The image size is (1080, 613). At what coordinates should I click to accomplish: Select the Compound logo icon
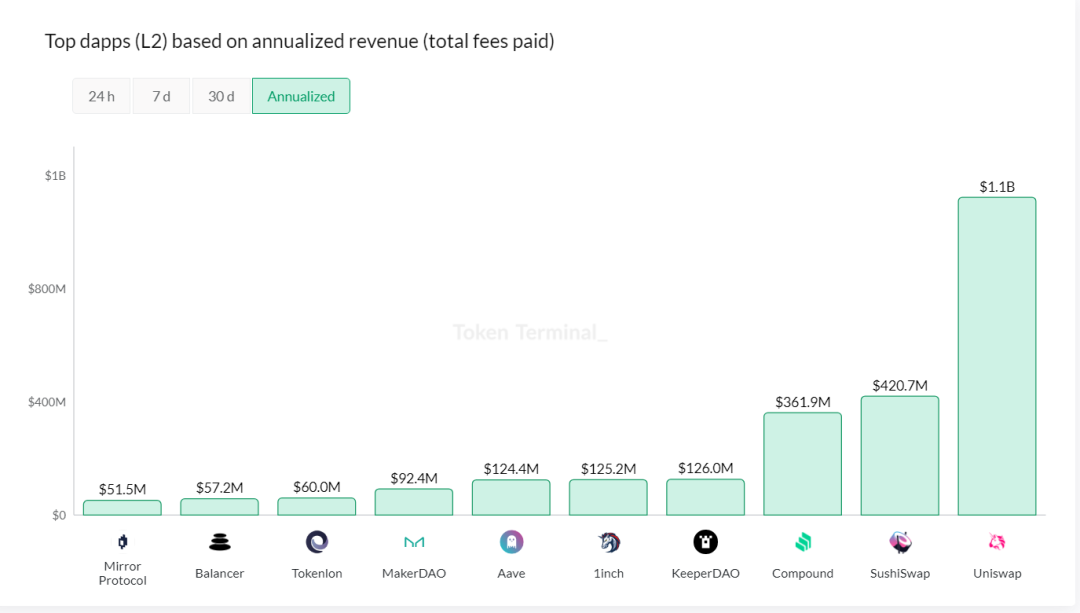coord(803,542)
